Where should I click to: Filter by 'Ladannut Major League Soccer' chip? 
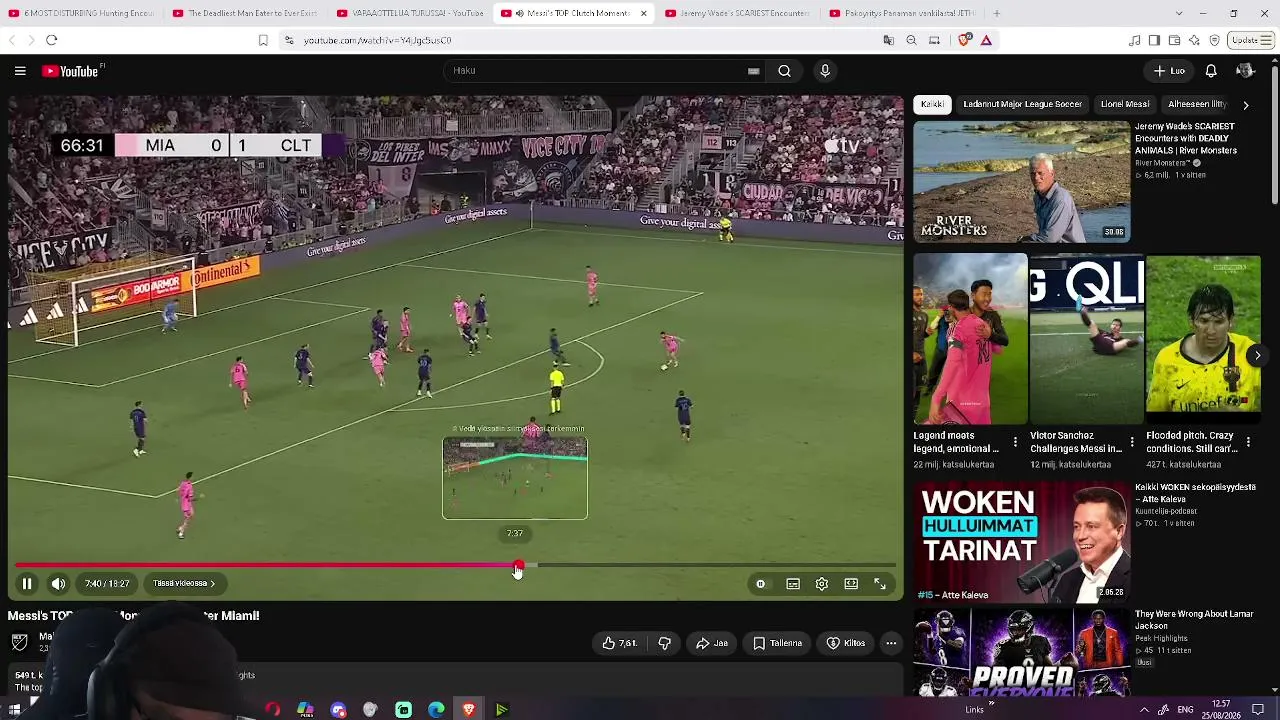[x=1022, y=104]
